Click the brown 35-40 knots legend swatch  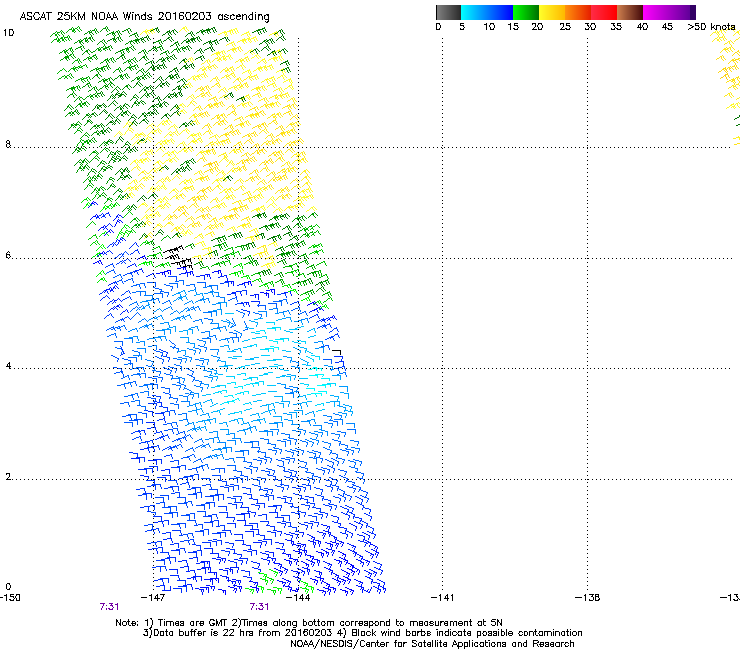pyautogui.click(x=630, y=12)
